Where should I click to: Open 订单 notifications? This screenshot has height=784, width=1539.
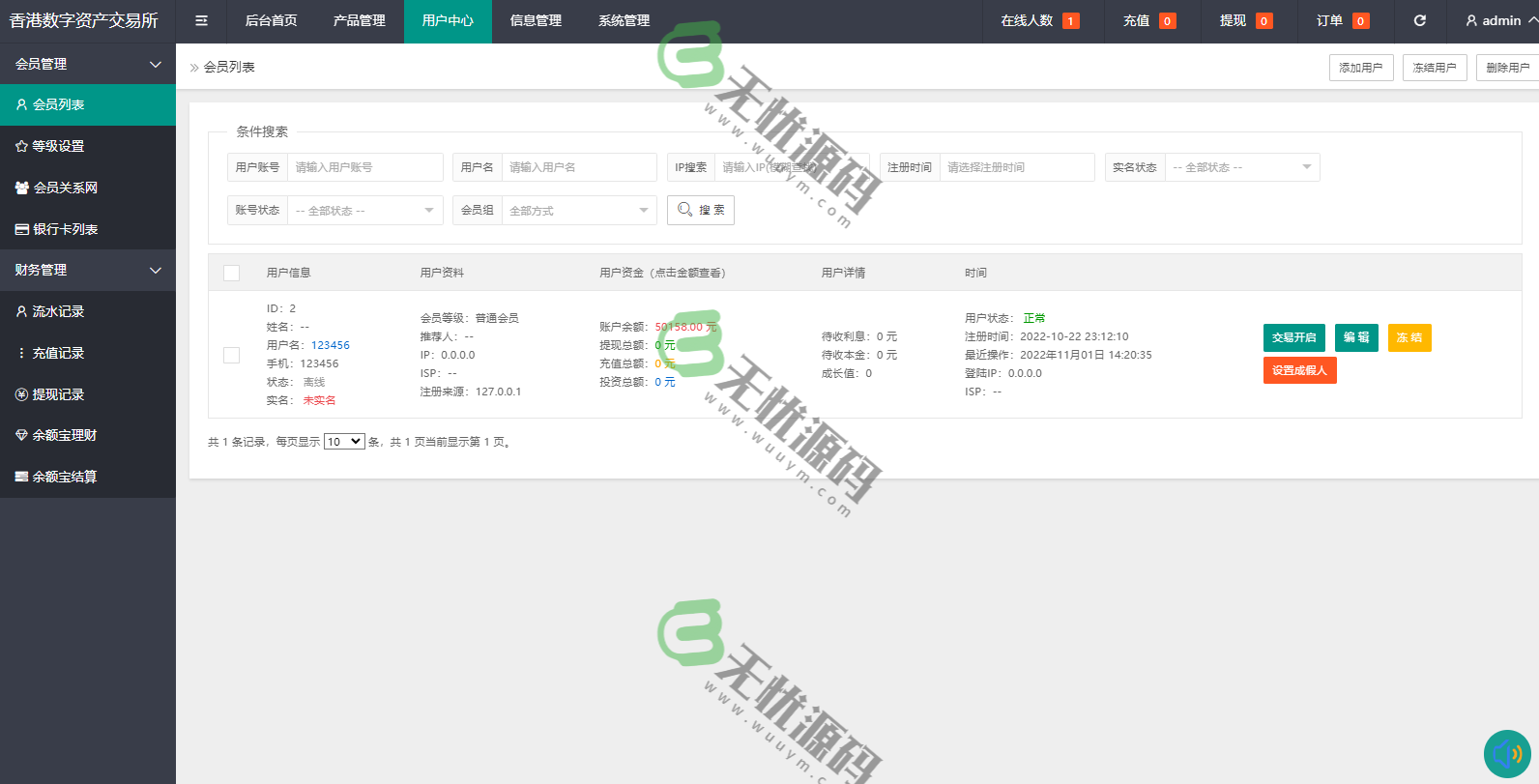(1343, 20)
